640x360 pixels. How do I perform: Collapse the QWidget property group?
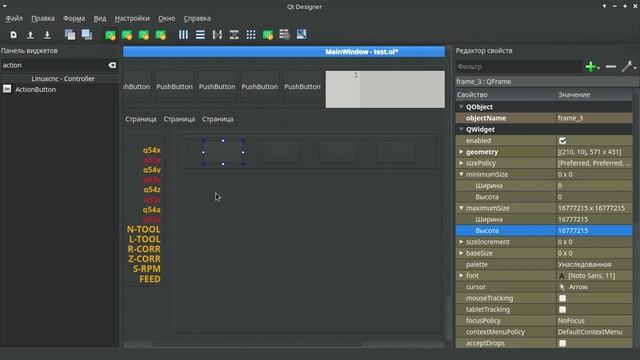[461, 129]
